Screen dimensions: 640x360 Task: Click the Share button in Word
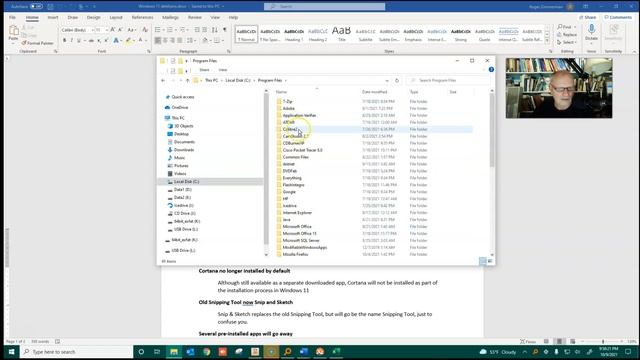tap(588, 18)
